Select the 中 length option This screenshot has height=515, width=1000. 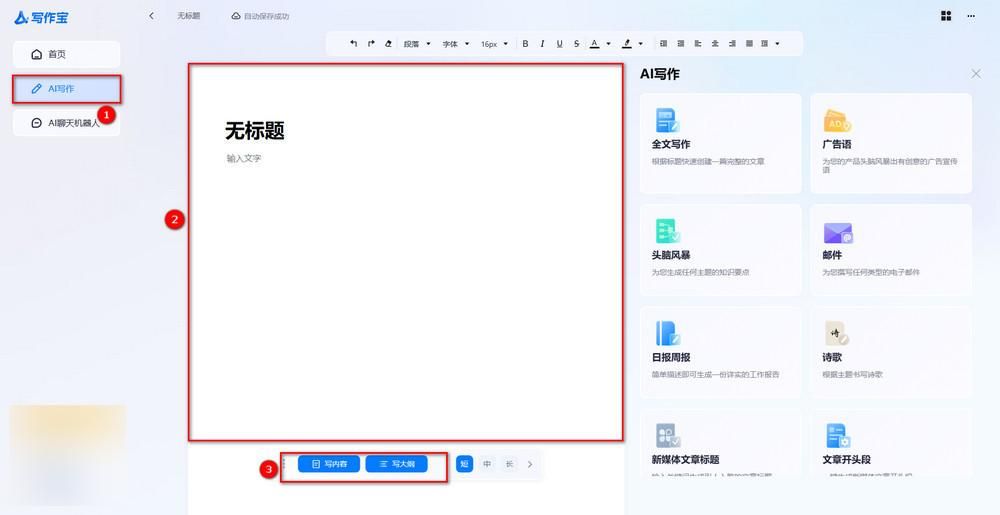pos(487,464)
